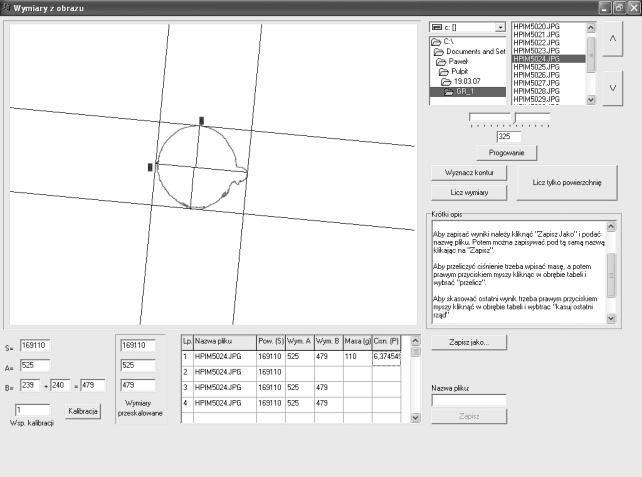The height and width of the screenshot is (477, 642).
Task: Click file list scrollbar up arrow
Action: click(591, 28)
